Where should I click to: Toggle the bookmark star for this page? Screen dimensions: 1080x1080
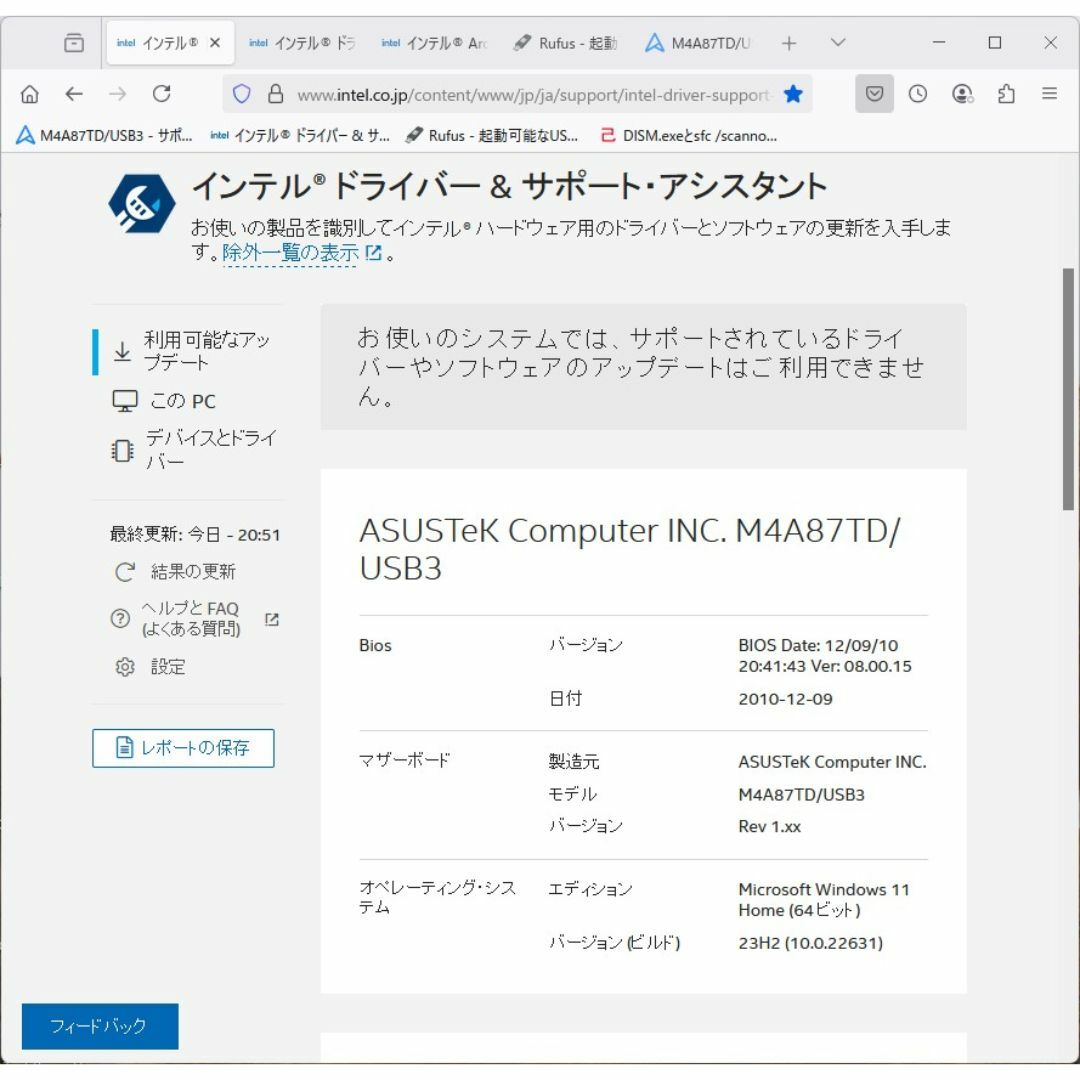pos(793,94)
